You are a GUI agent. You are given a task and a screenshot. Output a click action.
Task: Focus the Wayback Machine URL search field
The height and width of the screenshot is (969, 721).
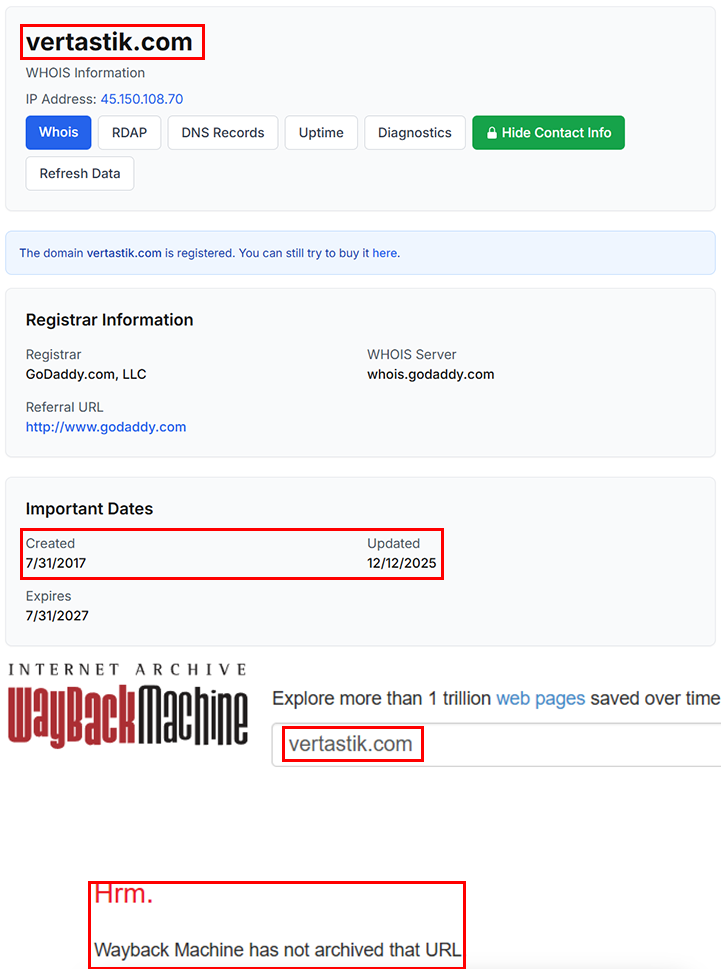point(496,745)
